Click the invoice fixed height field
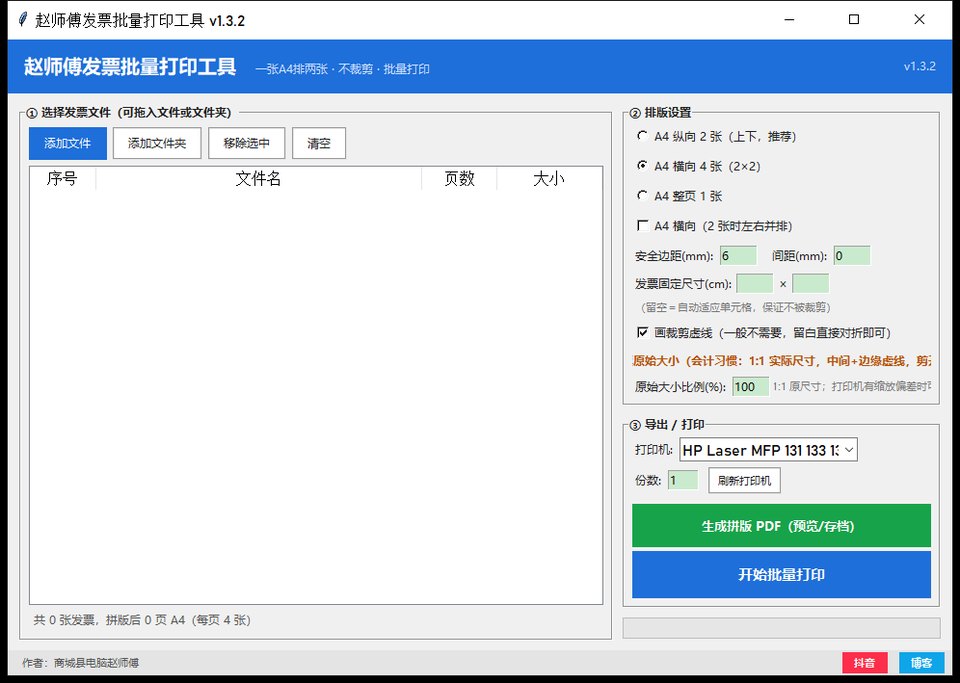 coord(810,283)
